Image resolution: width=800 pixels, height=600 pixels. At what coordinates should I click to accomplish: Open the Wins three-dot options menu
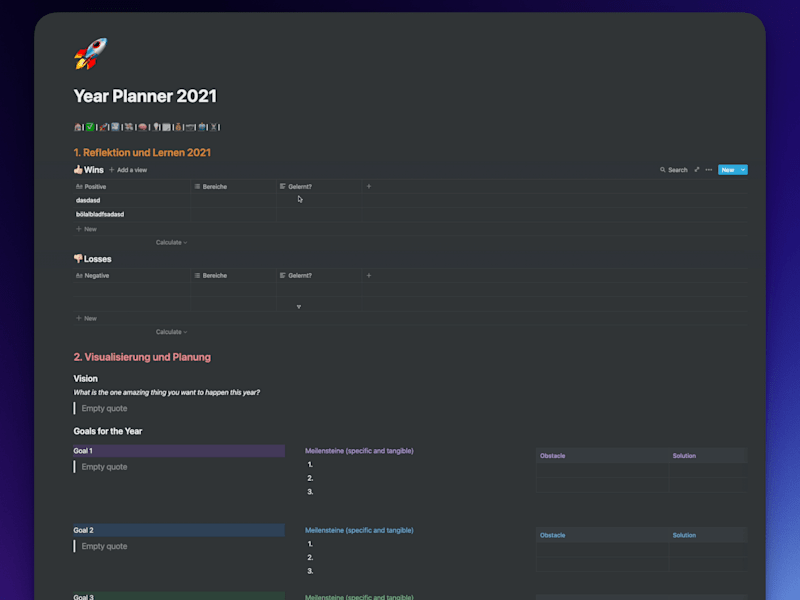coord(709,170)
